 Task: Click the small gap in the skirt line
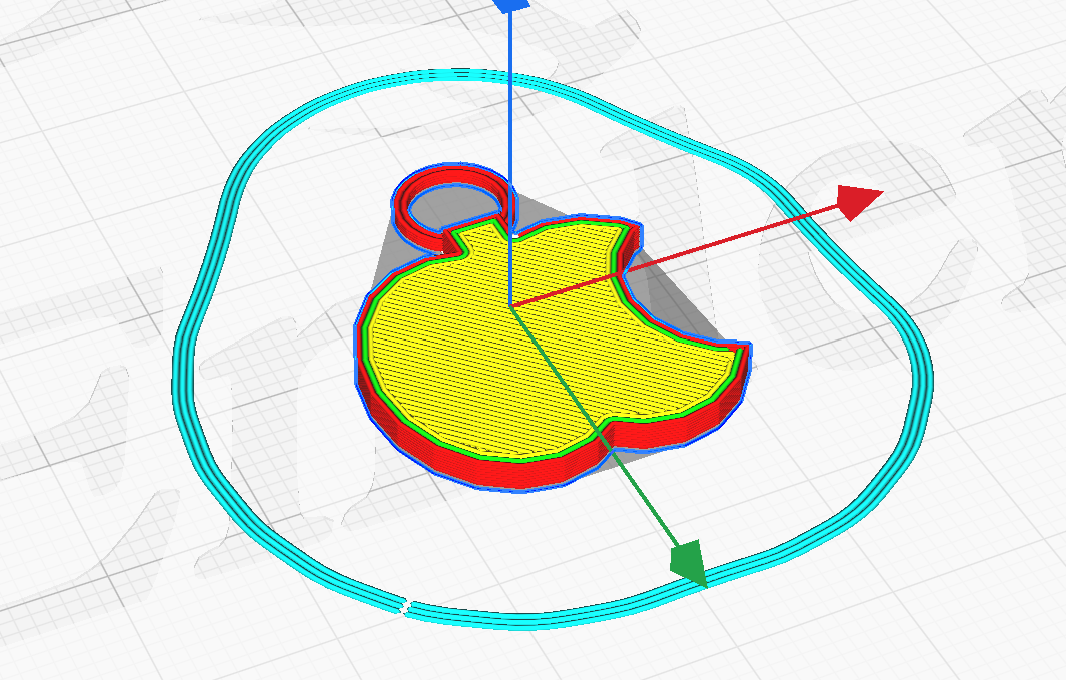(405, 602)
